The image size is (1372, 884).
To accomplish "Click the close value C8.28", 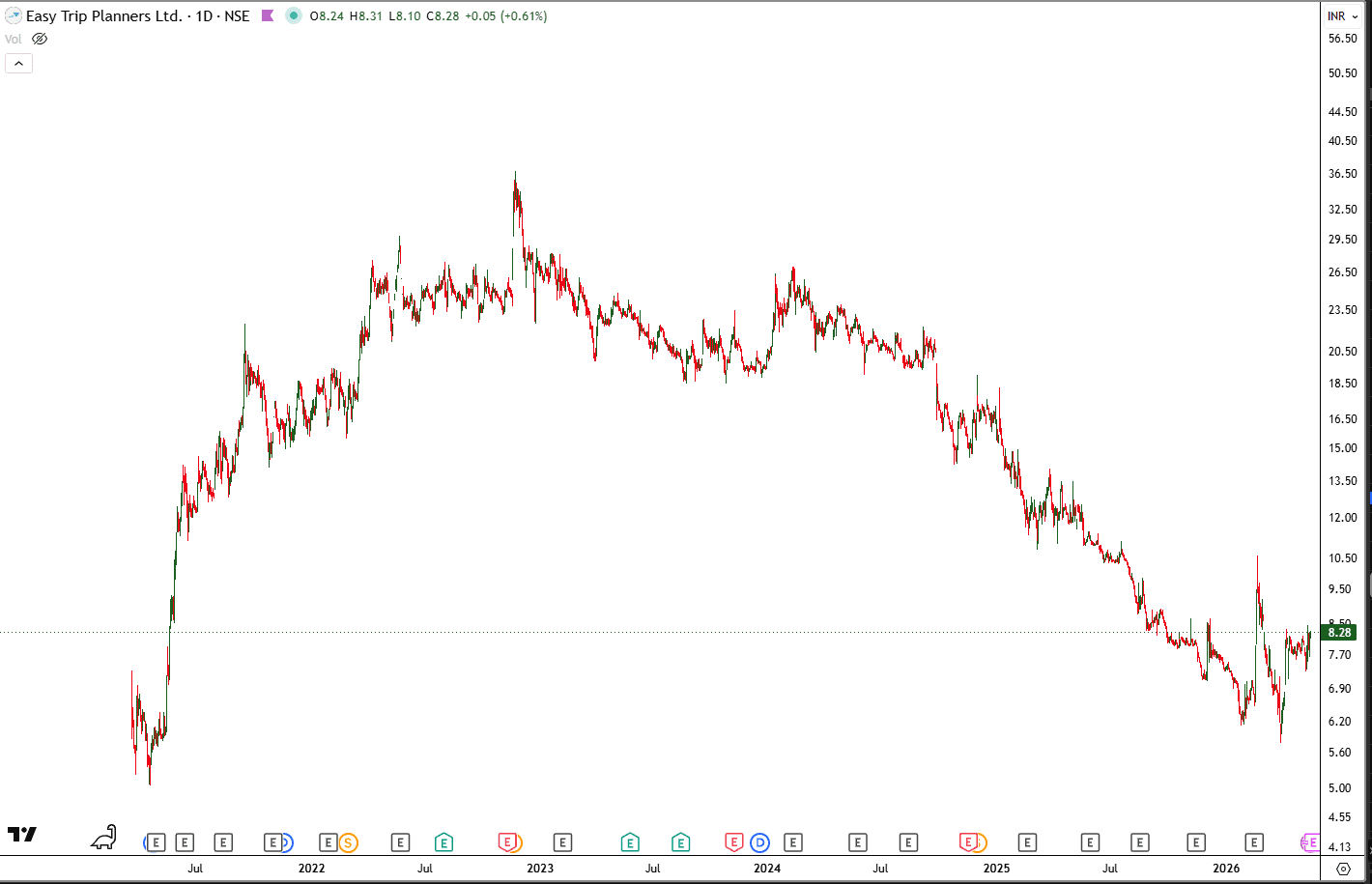I will tap(443, 16).
